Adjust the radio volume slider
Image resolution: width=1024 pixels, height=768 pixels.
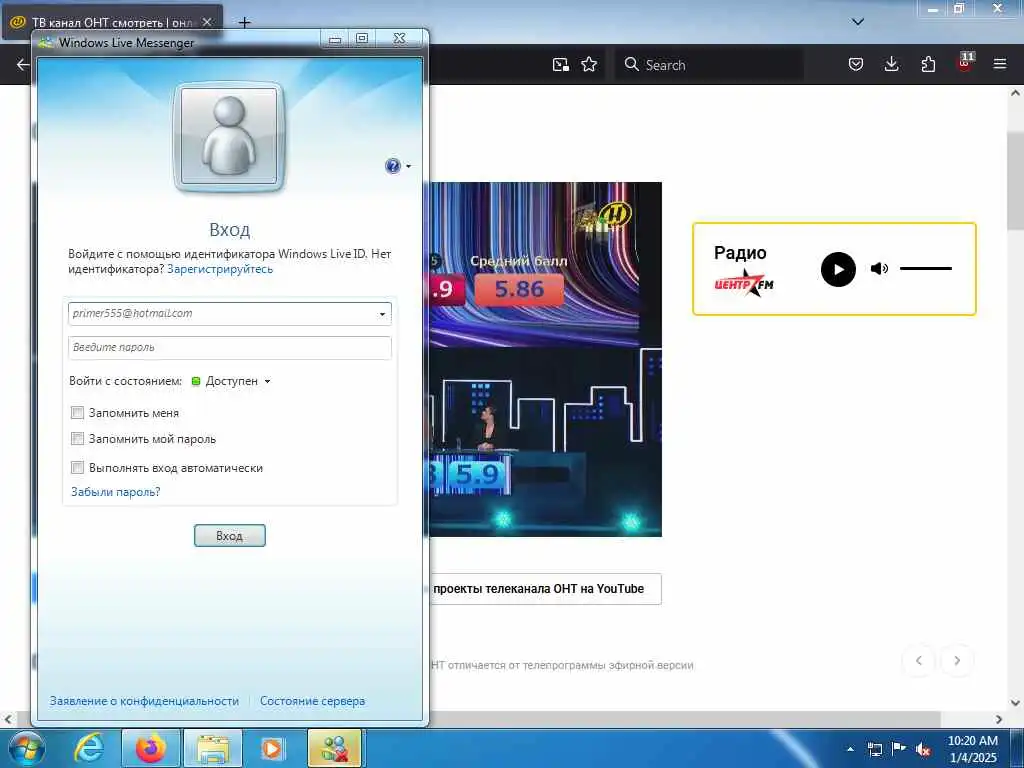point(925,268)
